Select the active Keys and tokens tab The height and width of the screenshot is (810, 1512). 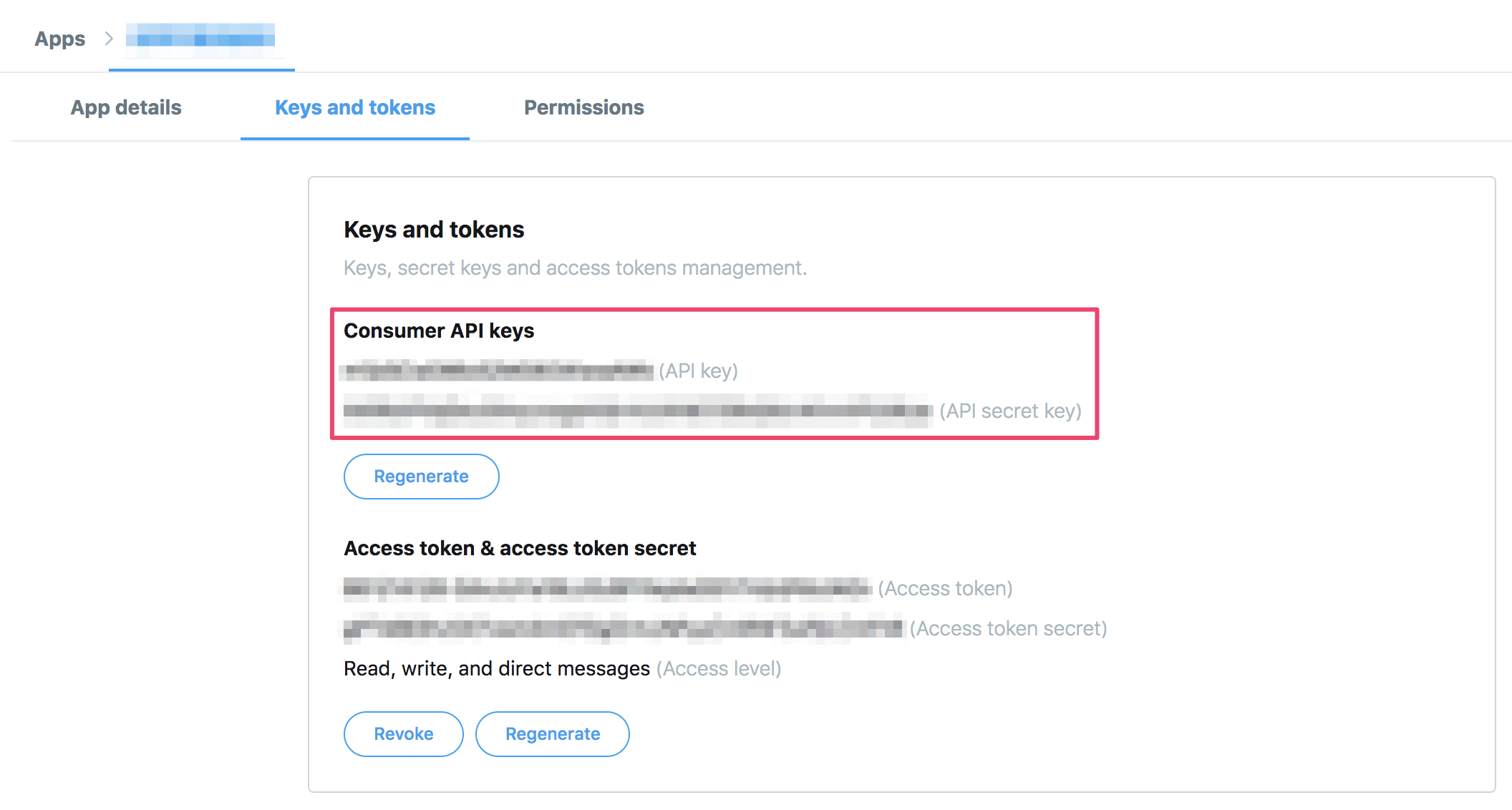click(x=354, y=107)
